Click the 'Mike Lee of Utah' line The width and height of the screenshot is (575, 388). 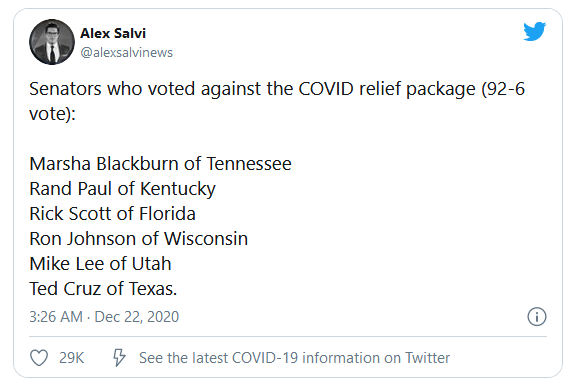pyautogui.click(x=100, y=264)
